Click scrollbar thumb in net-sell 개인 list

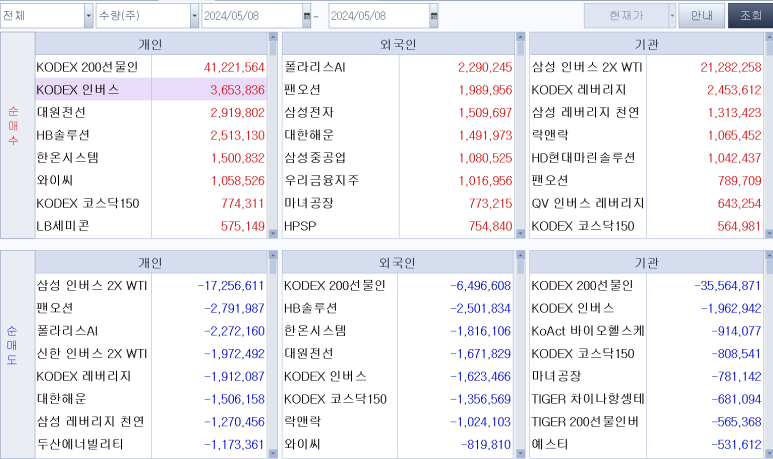coord(273,267)
